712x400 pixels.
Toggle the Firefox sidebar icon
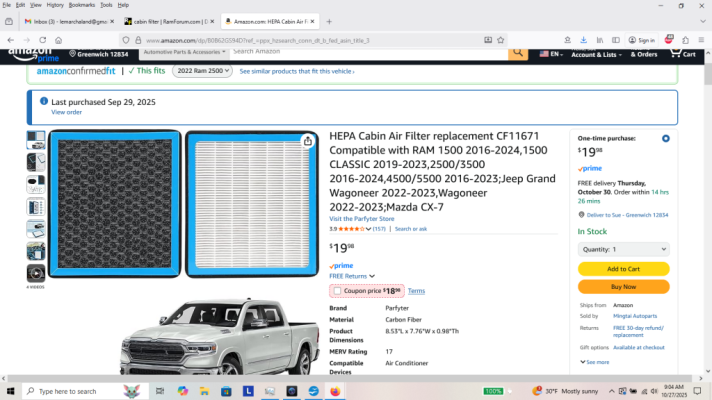pyautogui.click(x=616, y=40)
